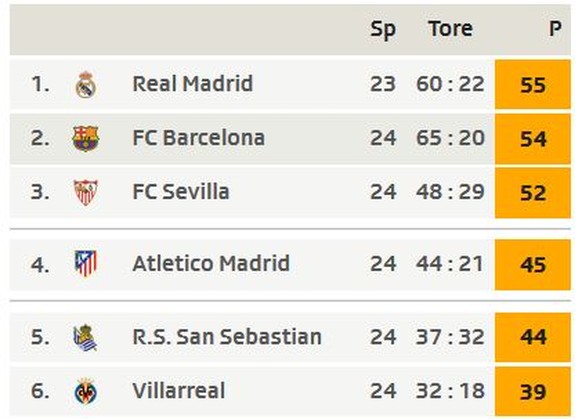This screenshot has height=419, width=582.
Task: Click Barcelona's orange 54 points cell
Action: [x=533, y=138]
